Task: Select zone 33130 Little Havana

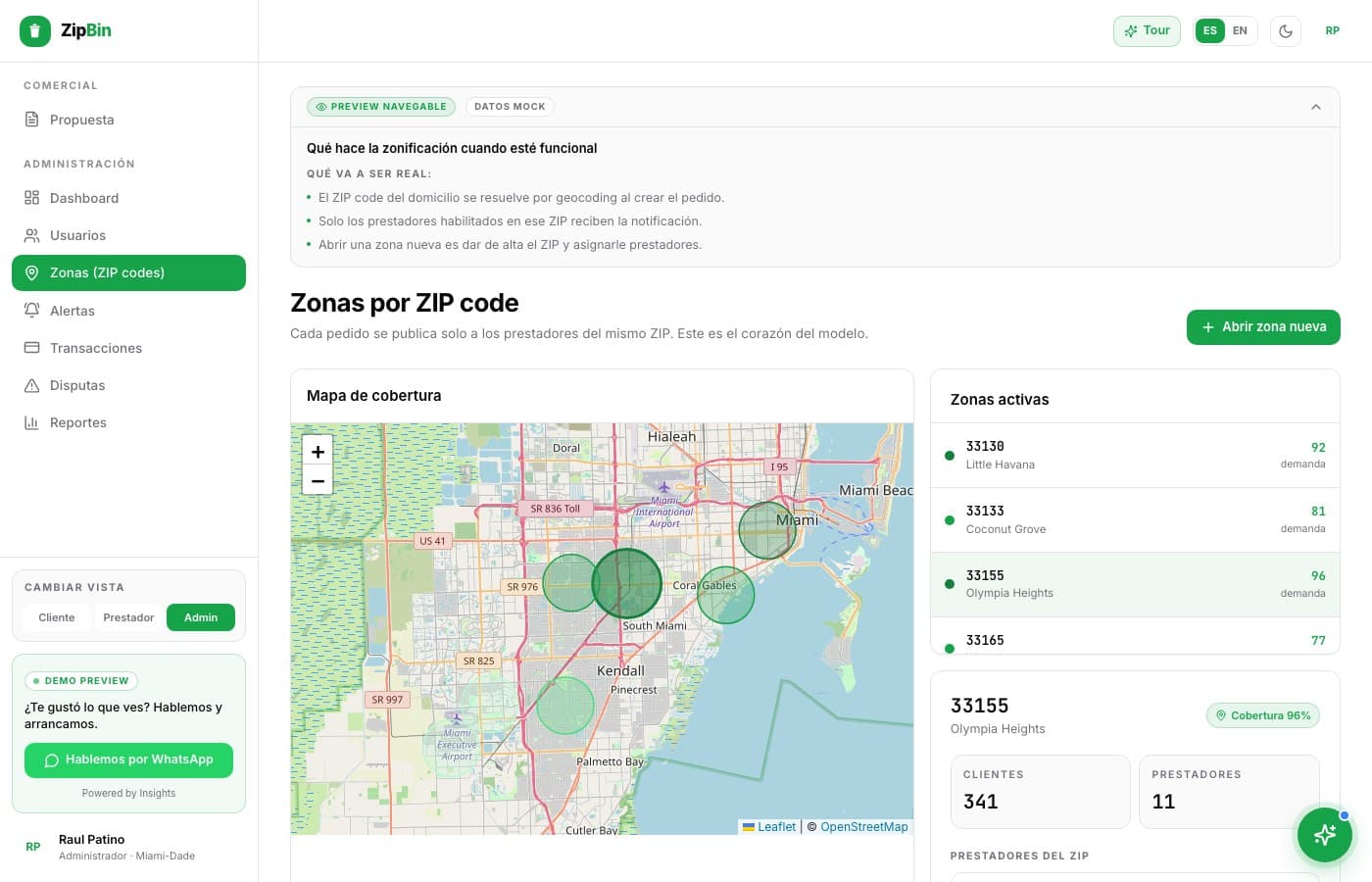Action: pos(1135,456)
